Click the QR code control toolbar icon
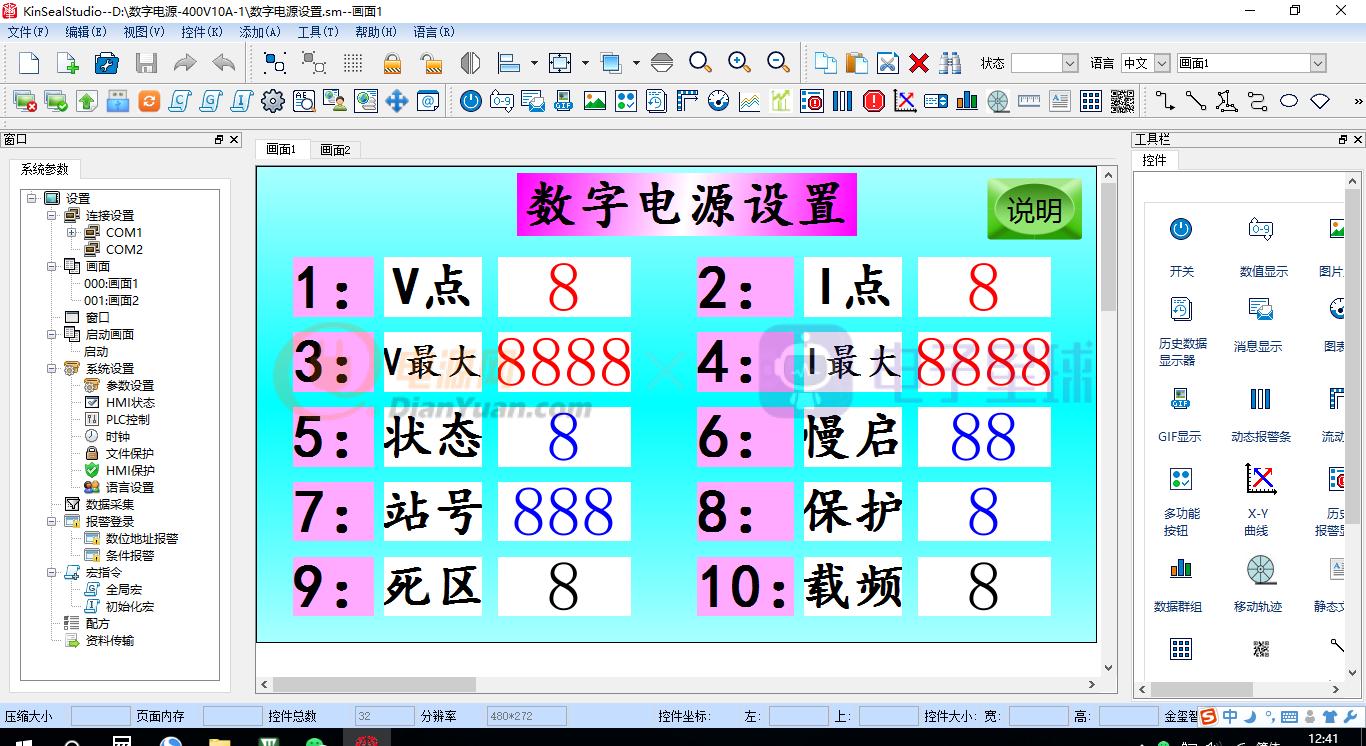The height and width of the screenshot is (746, 1366). [x=1122, y=101]
